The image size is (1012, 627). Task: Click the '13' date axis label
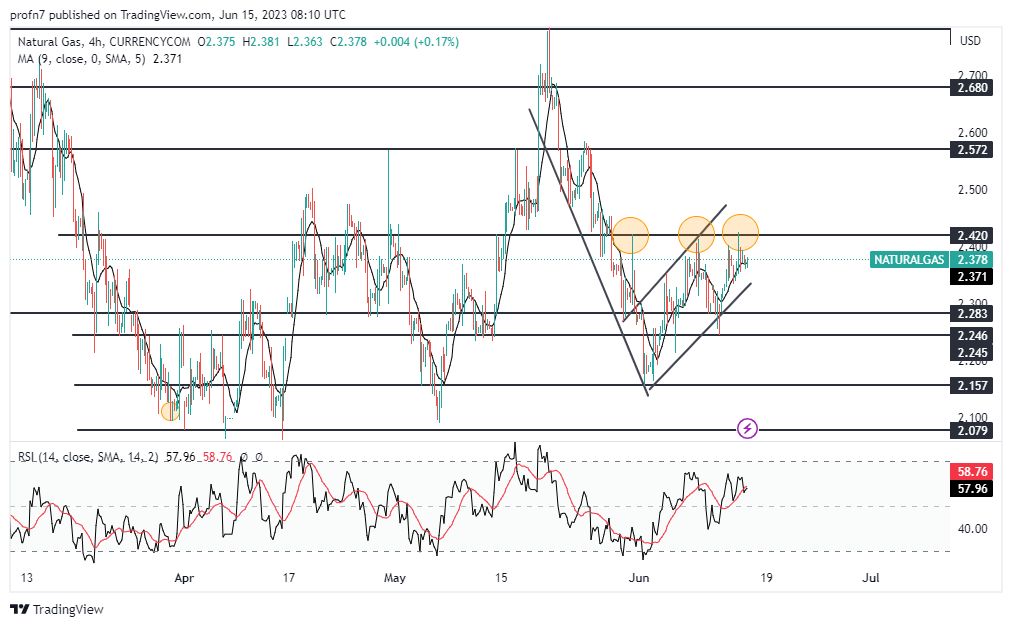[x=26, y=577]
